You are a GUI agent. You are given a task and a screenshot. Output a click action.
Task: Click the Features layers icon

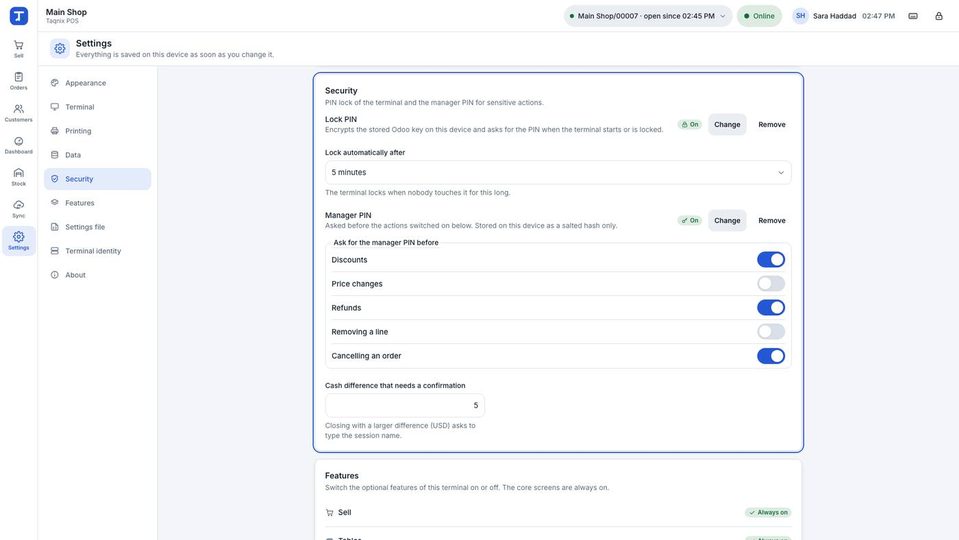(x=54, y=202)
